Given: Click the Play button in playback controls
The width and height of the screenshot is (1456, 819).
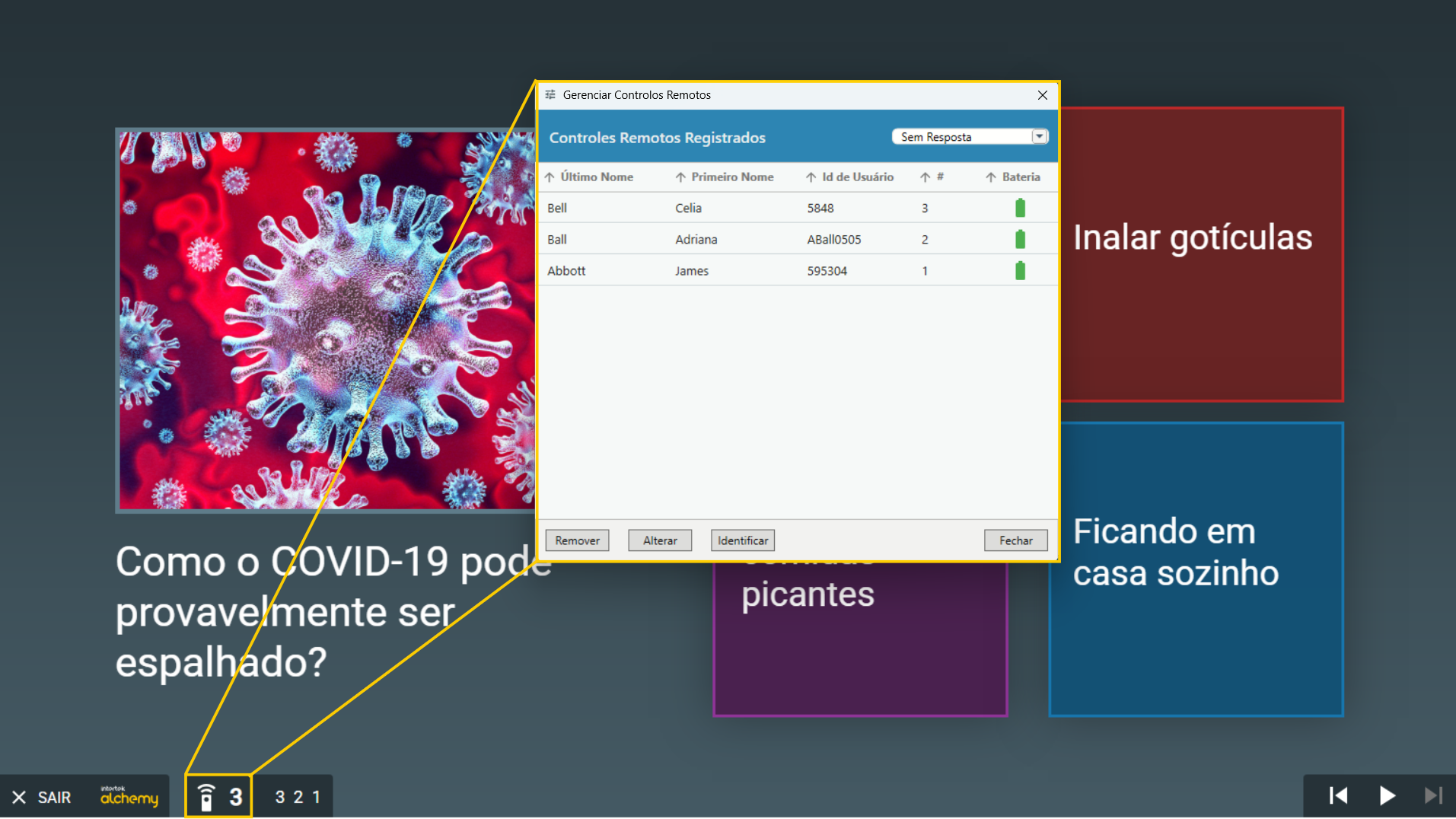Looking at the screenshot, I should [x=1387, y=796].
